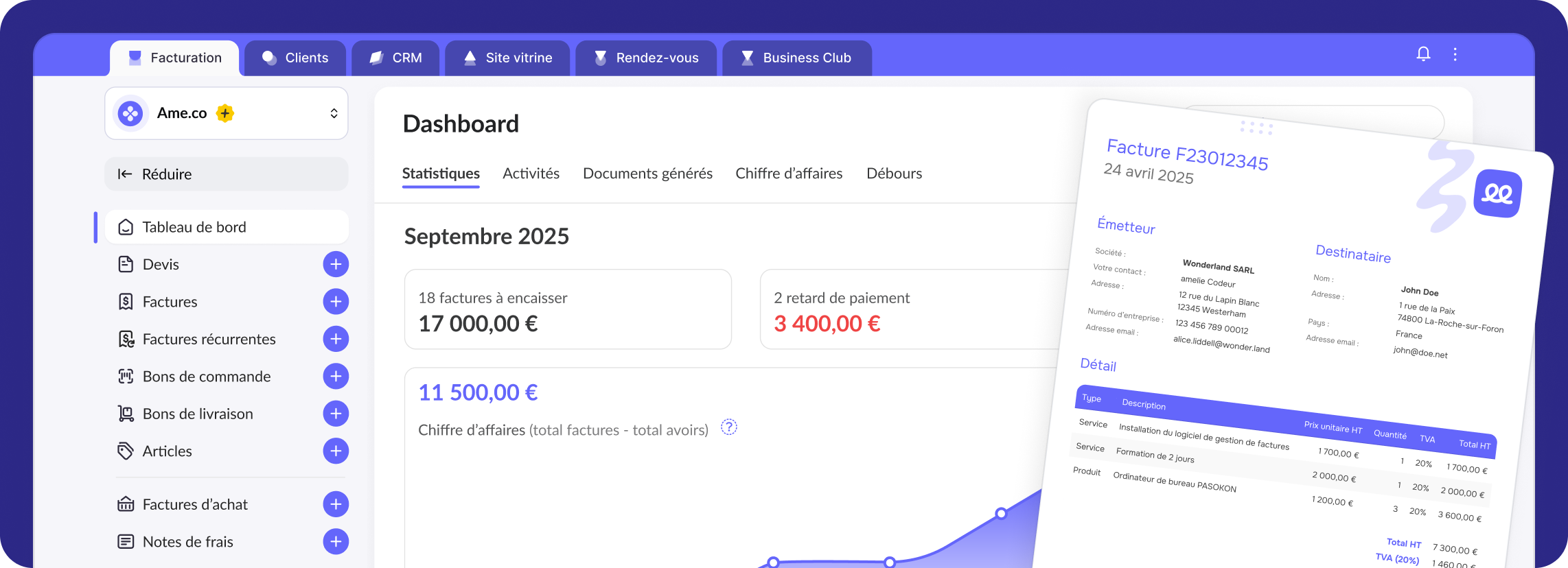Open Factures récurrentes in sidebar

[x=209, y=339]
